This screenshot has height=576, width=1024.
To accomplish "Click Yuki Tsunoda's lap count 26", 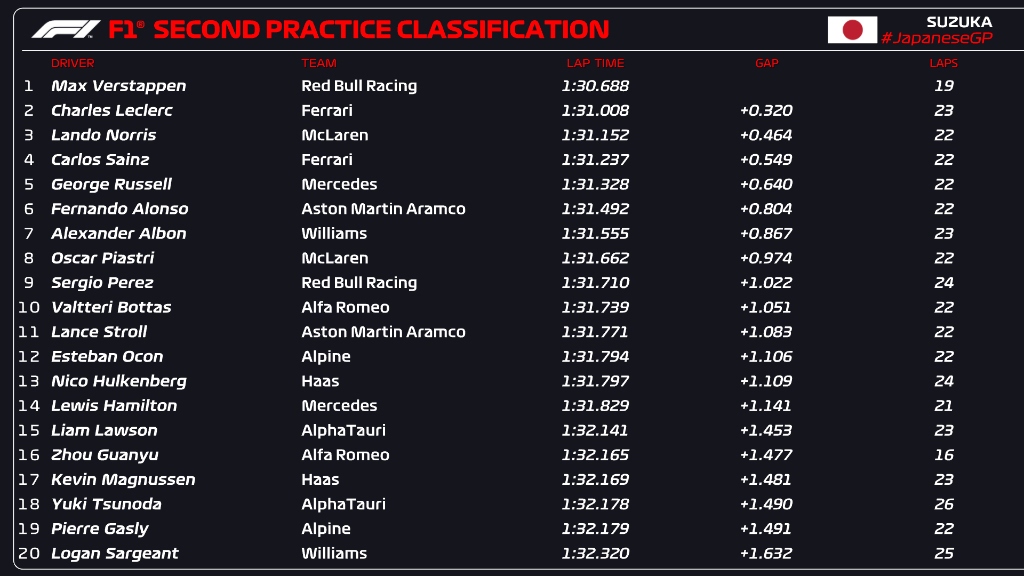I will point(944,504).
